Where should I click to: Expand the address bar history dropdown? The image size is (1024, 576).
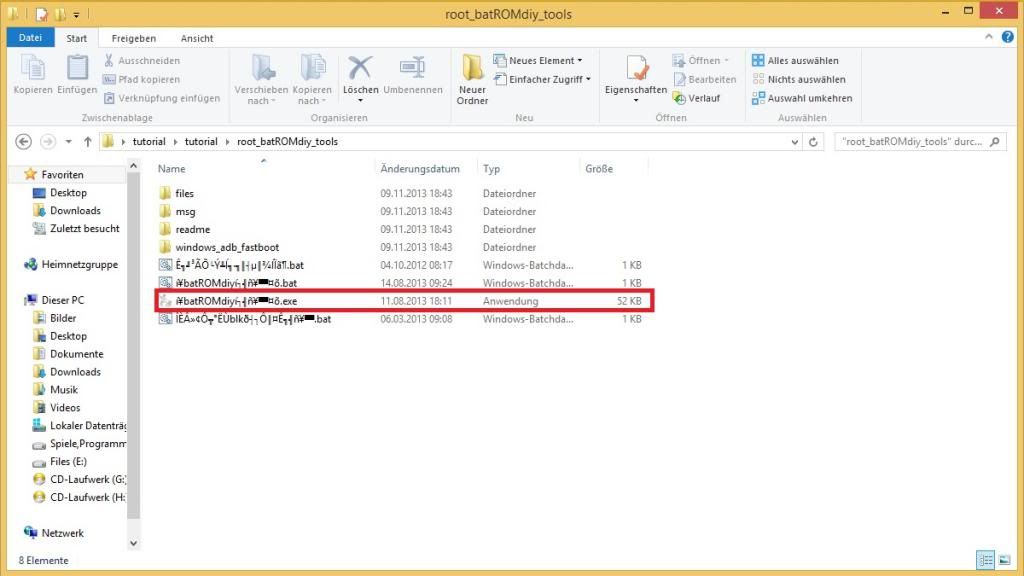[795, 142]
